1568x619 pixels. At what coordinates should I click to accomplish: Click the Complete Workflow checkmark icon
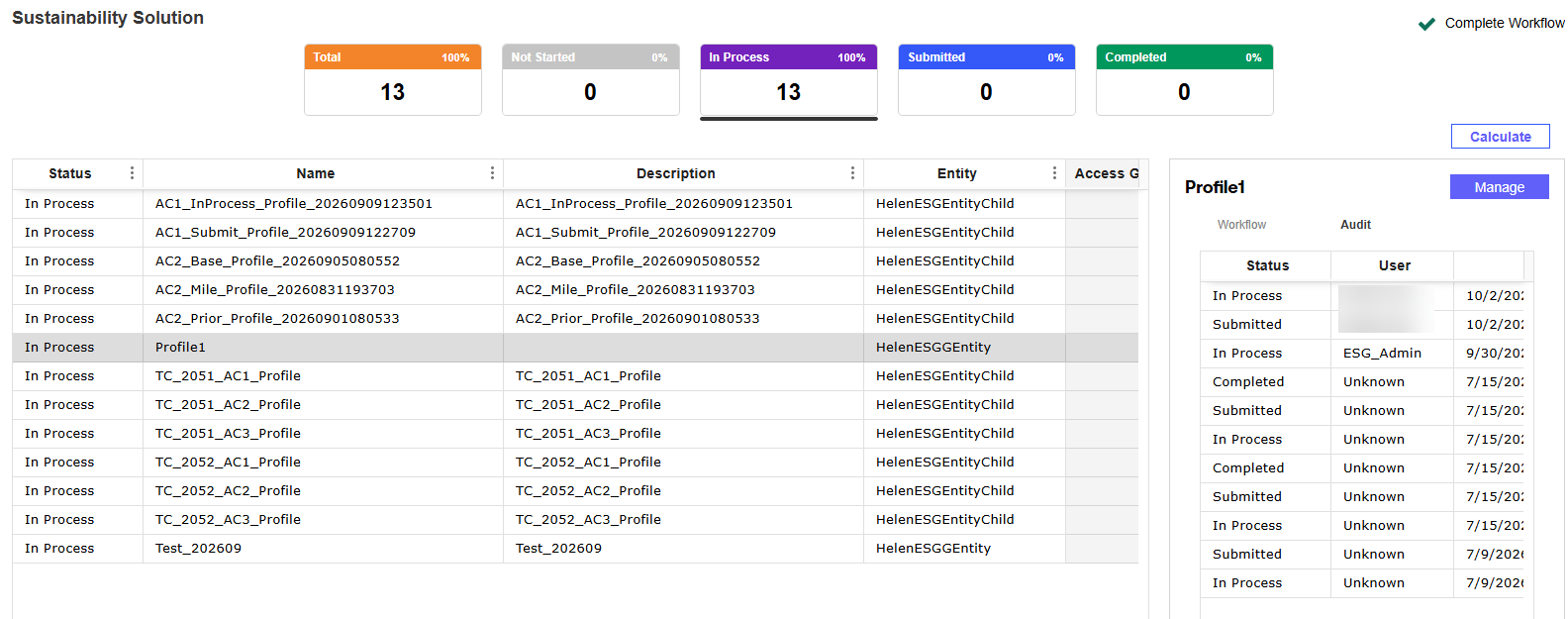1426,24
